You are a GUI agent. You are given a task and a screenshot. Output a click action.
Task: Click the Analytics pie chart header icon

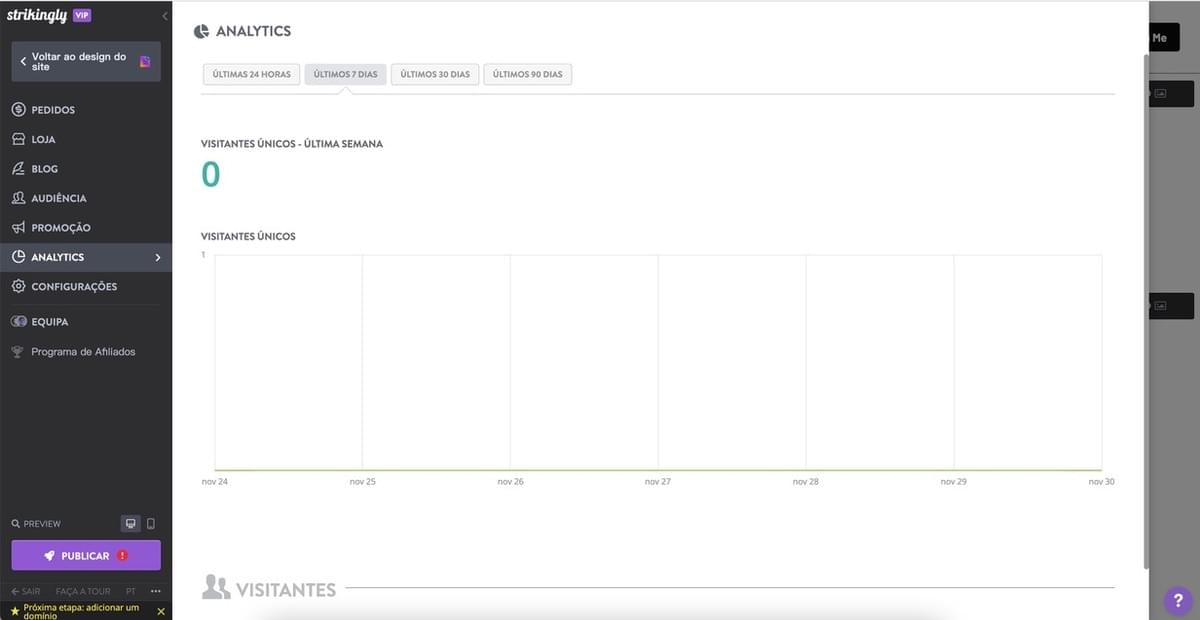201,32
